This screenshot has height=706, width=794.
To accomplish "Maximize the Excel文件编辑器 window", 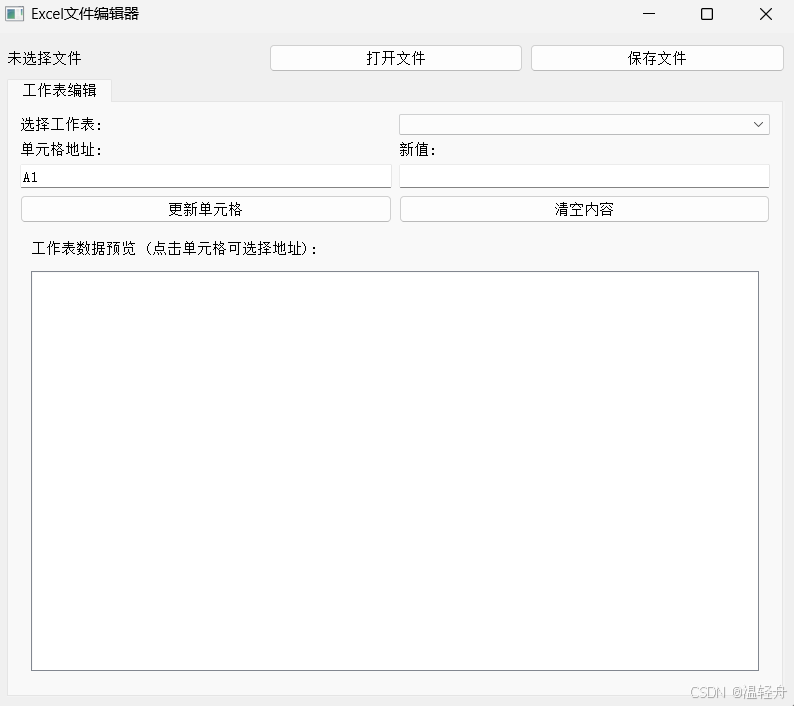I will [x=707, y=14].
